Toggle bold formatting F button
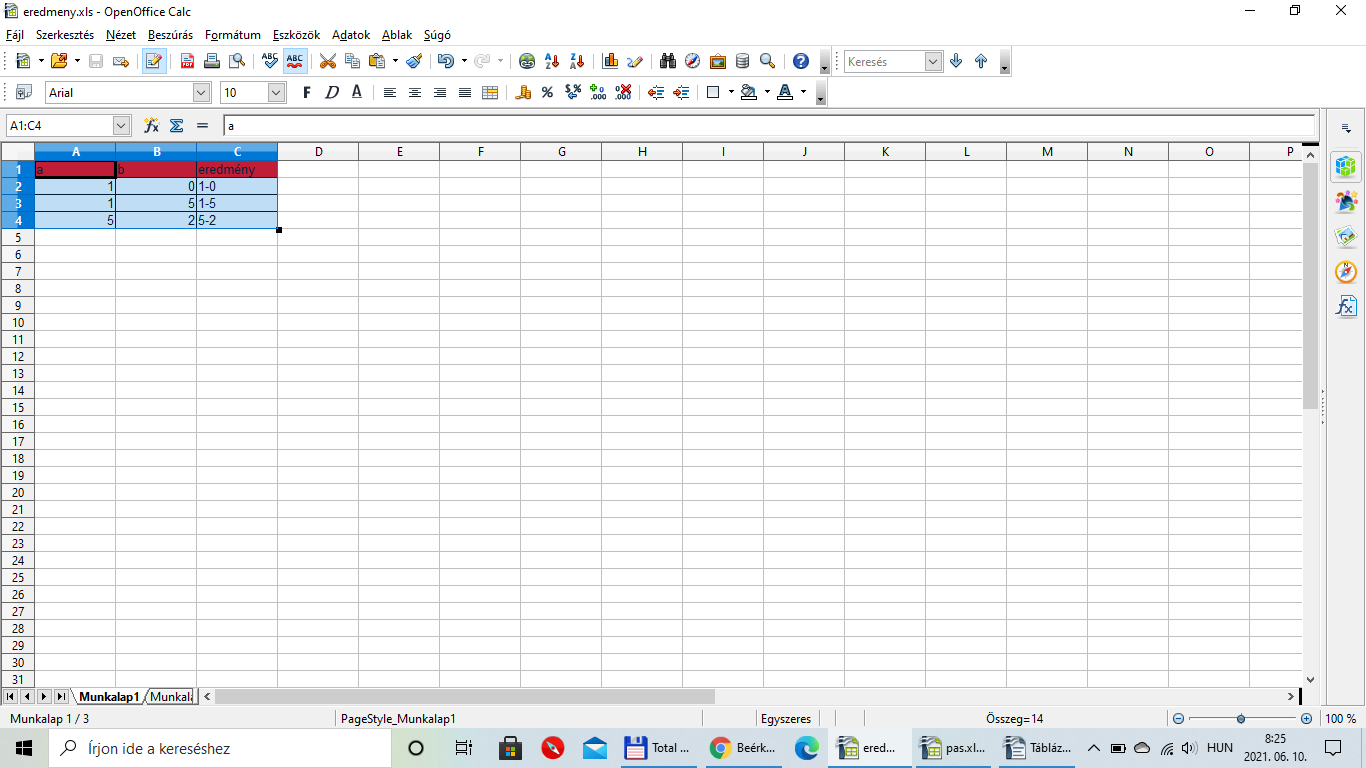This screenshot has width=1366, height=768. pyautogui.click(x=307, y=92)
